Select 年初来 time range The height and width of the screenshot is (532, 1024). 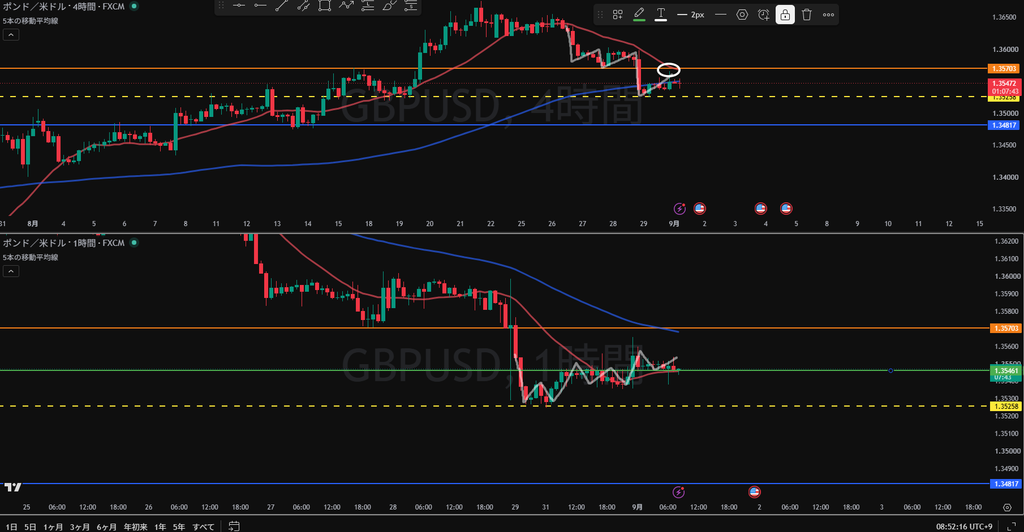click(x=135, y=527)
